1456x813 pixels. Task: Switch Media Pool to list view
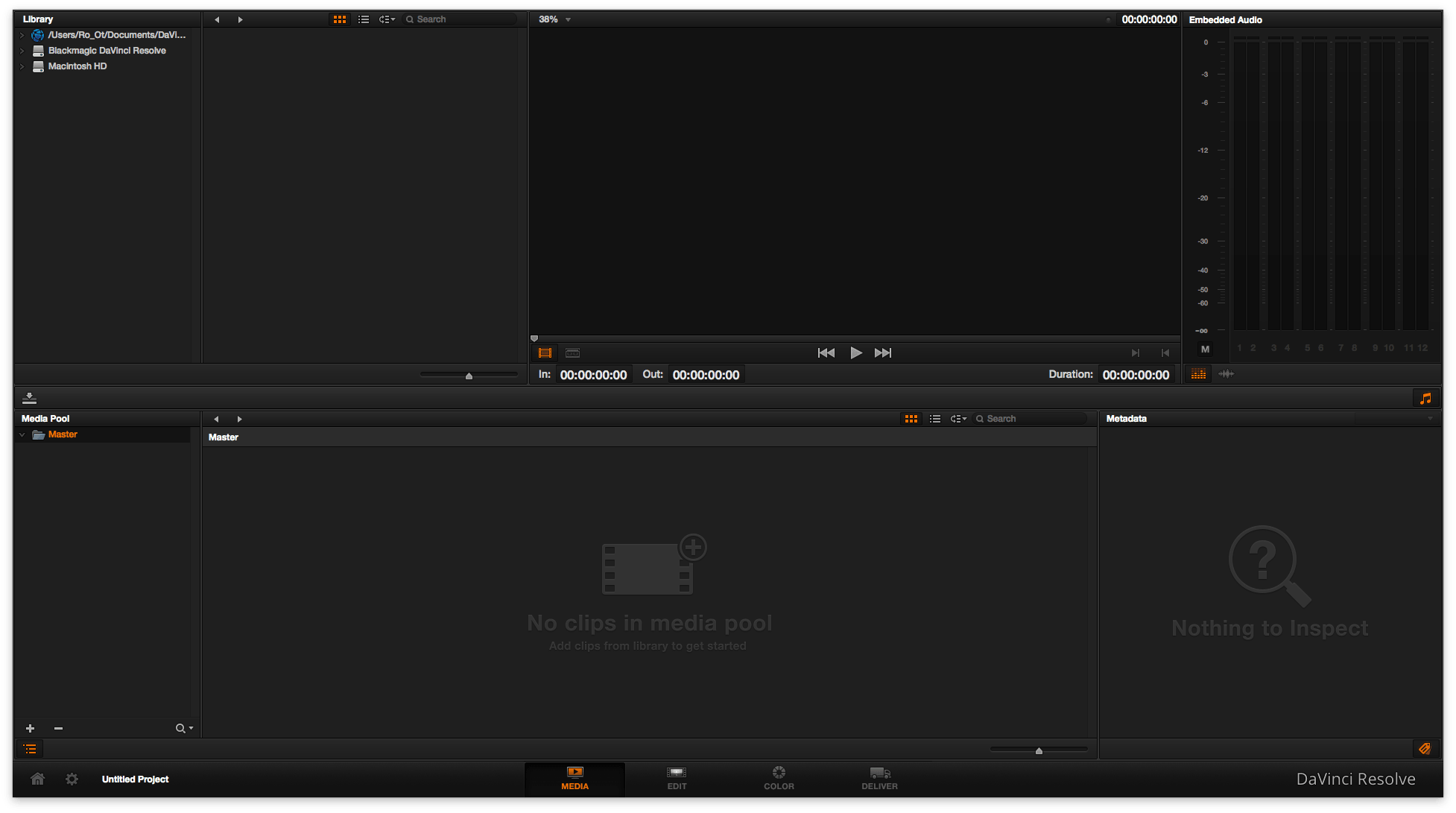click(935, 419)
